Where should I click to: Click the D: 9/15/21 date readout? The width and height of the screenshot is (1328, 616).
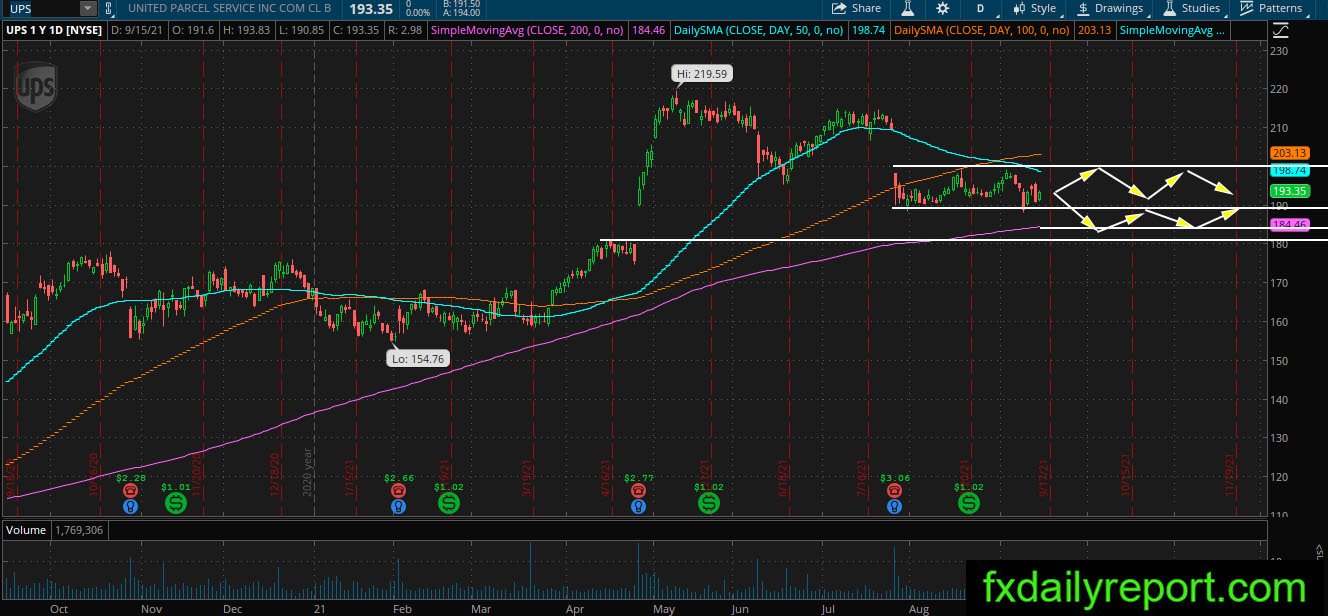click(x=137, y=31)
